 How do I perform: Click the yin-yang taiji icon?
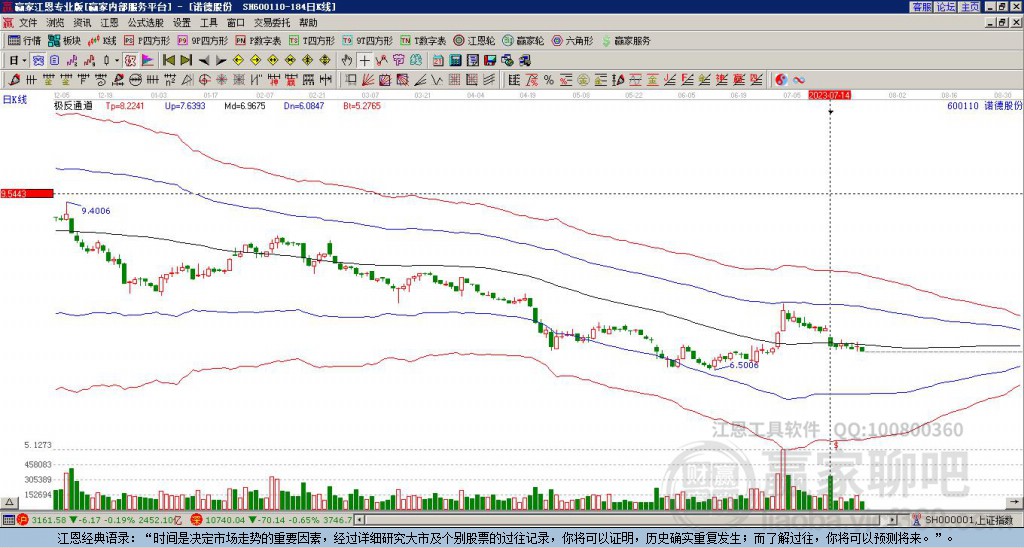tap(781, 80)
